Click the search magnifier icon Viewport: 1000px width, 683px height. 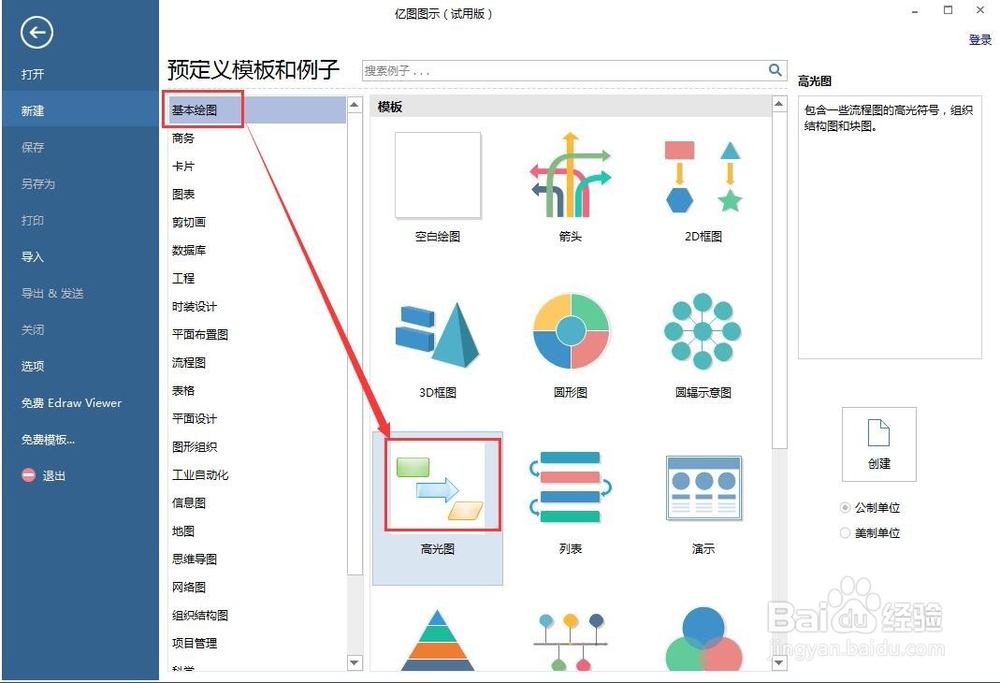click(x=775, y=70)
